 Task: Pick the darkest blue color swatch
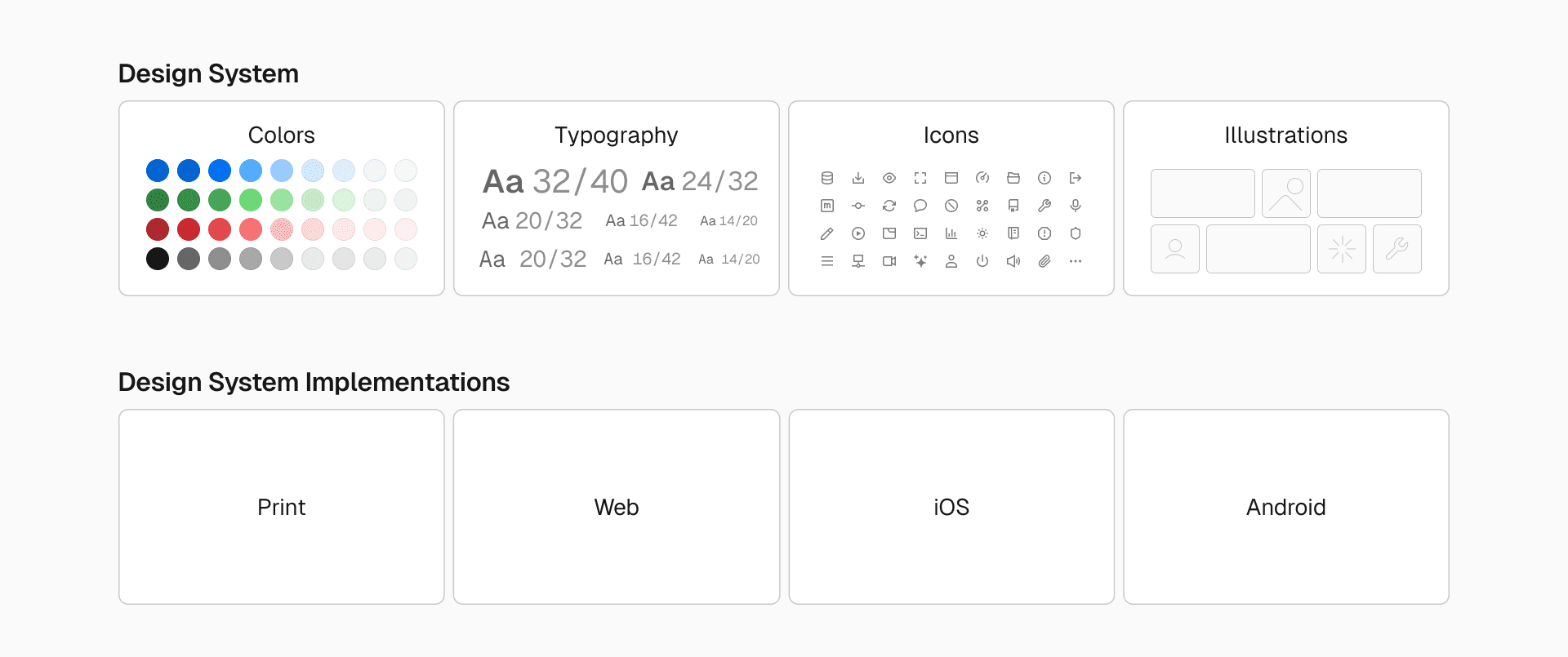pyautogui.click(x=158, y=171)
